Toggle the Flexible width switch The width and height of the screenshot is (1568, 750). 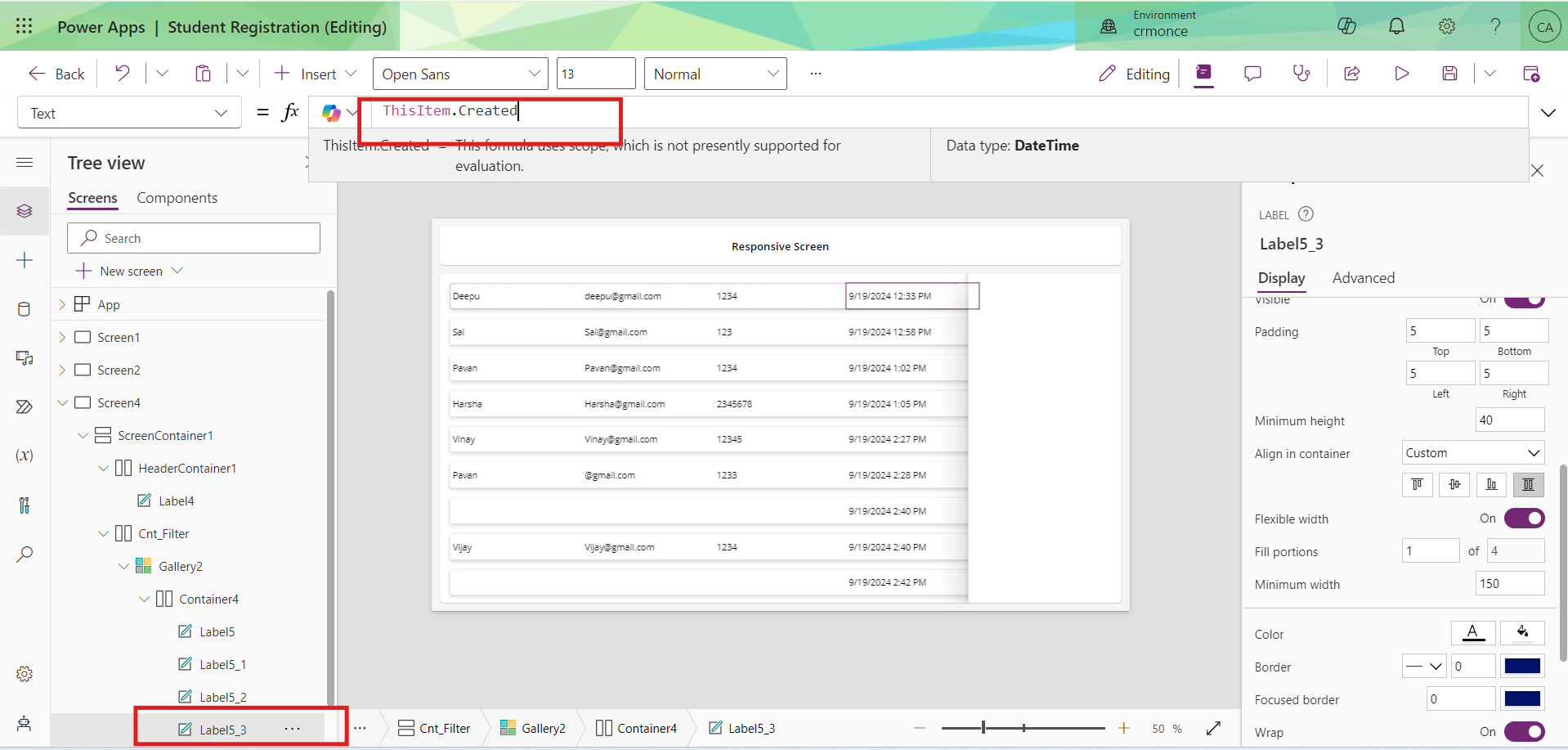coord(1524,519)
